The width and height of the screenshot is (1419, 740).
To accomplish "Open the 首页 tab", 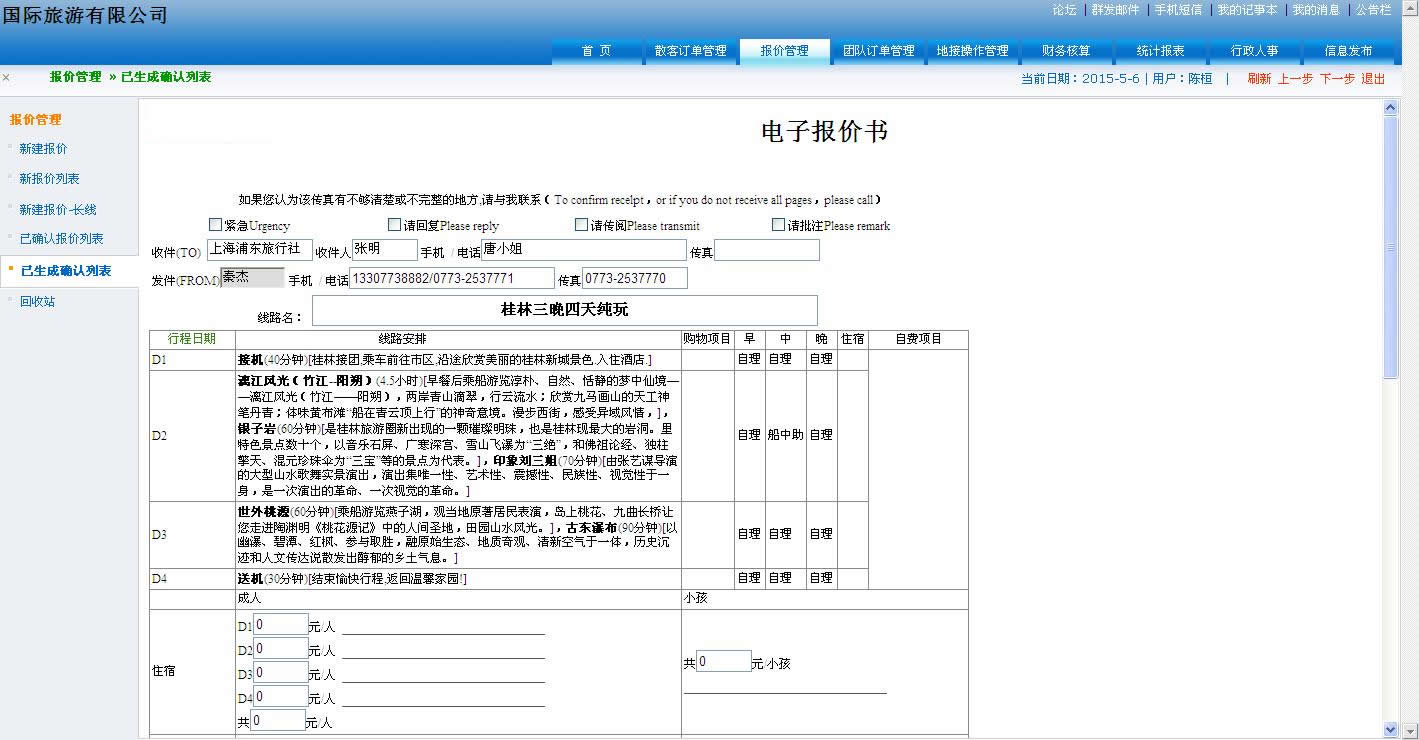I will pyautogui.click(x=596, y=51).
